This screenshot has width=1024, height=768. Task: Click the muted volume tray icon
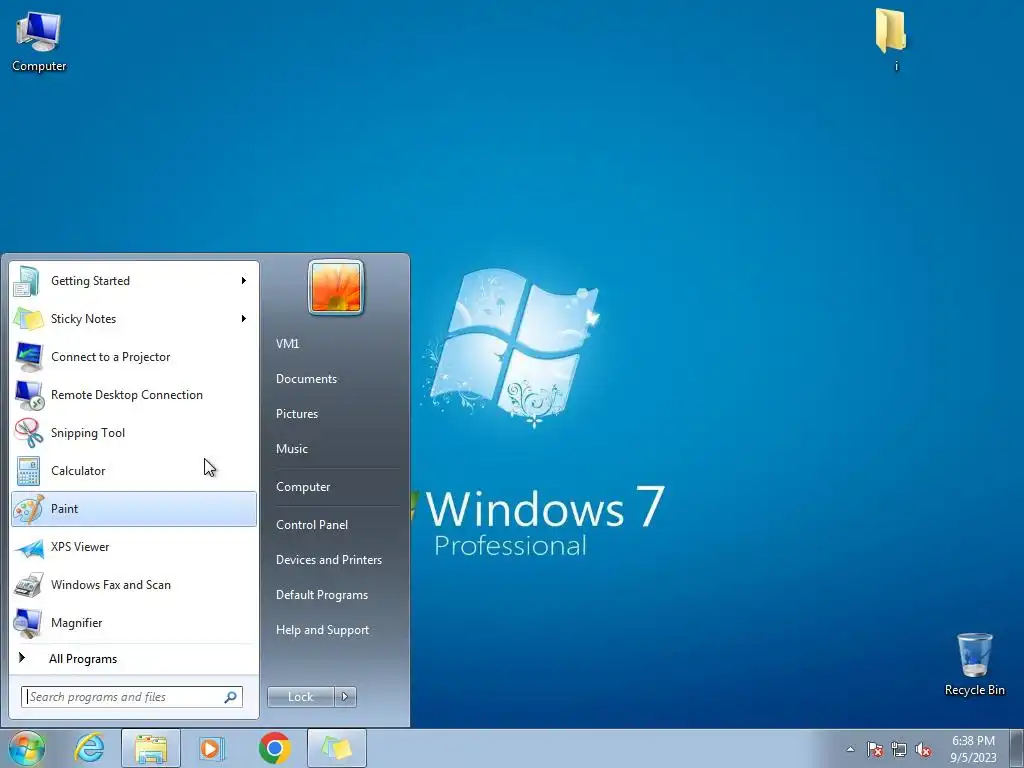[923, 749]
